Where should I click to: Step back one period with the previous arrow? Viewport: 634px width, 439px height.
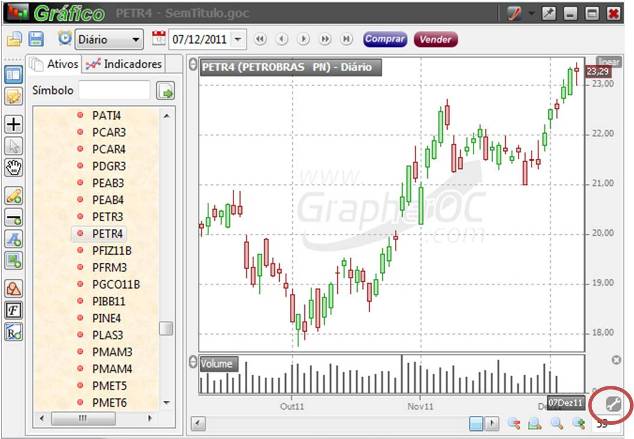tap(282, 39)
